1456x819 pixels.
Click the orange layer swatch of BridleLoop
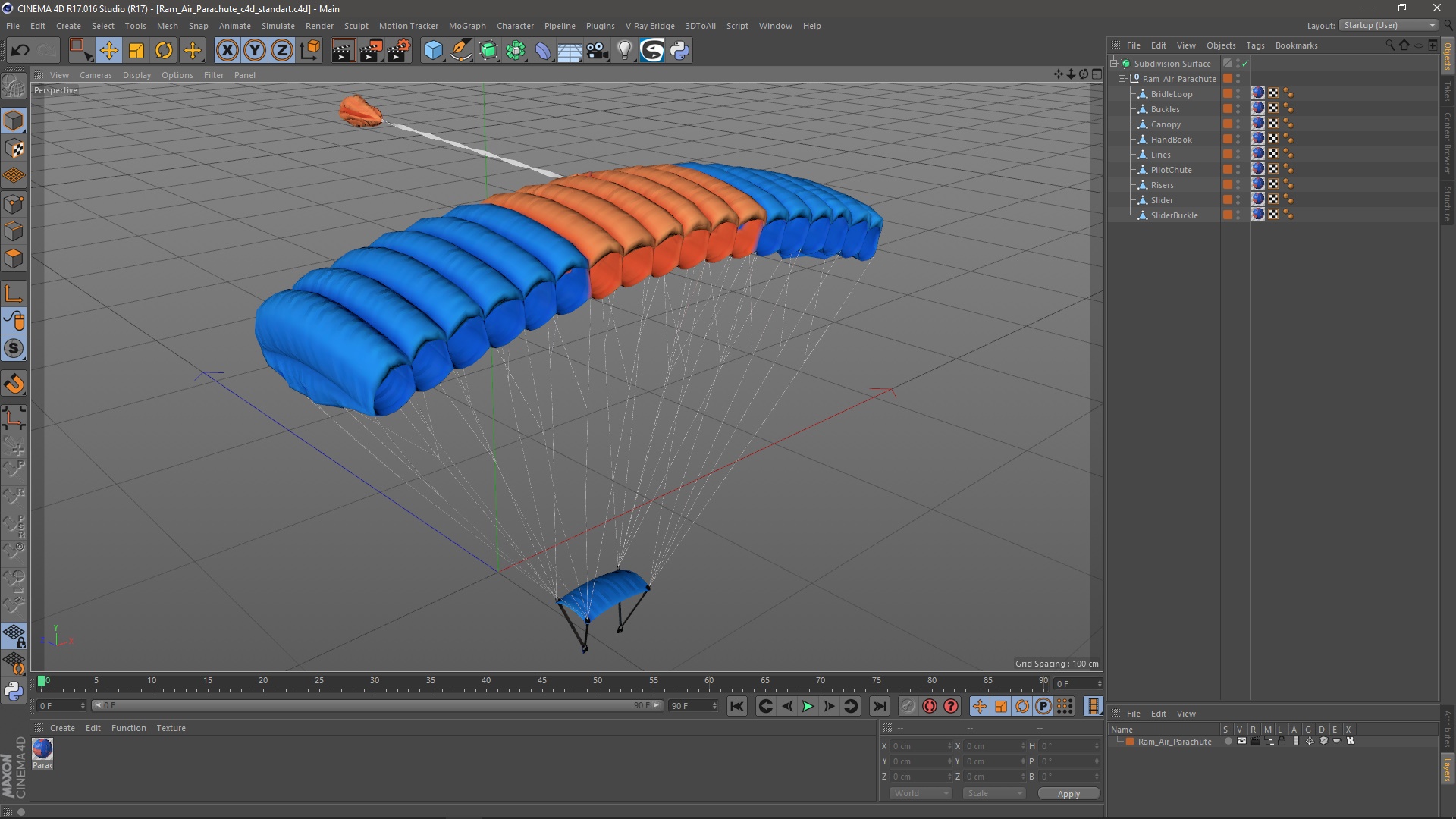(x=1227, y=93)
